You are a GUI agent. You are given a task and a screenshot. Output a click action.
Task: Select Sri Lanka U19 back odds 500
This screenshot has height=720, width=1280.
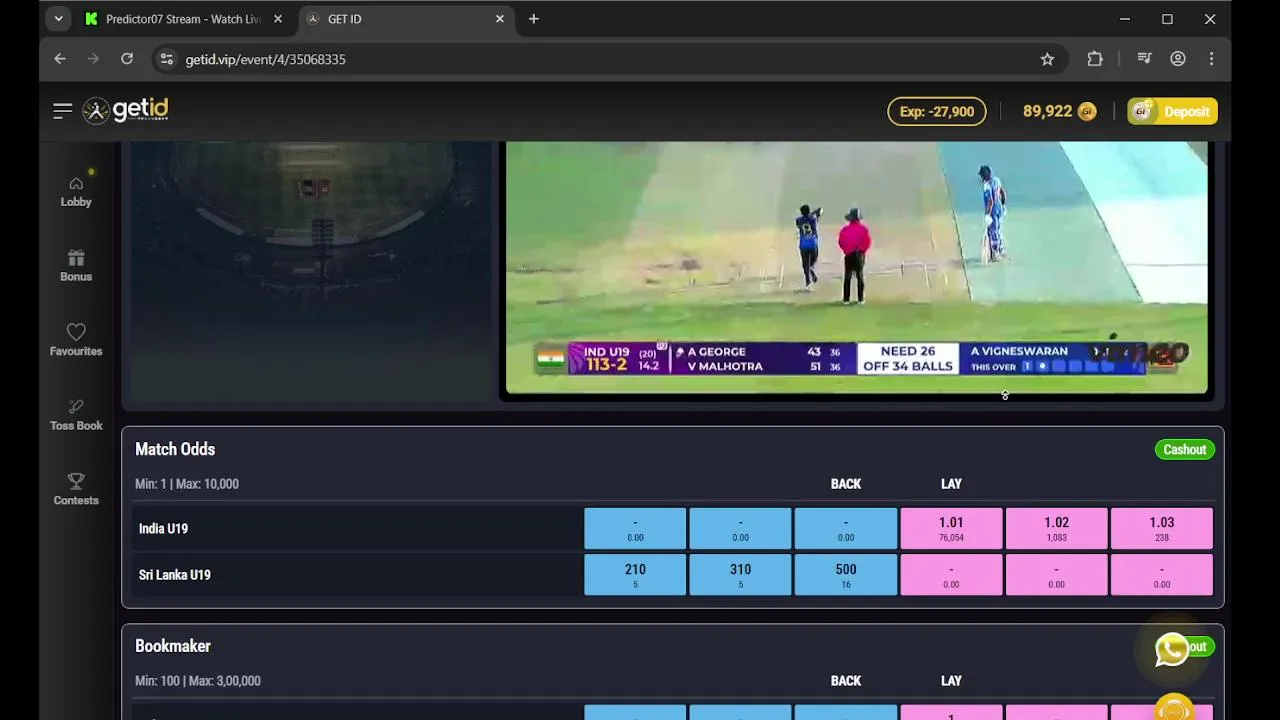click(846, 575)
